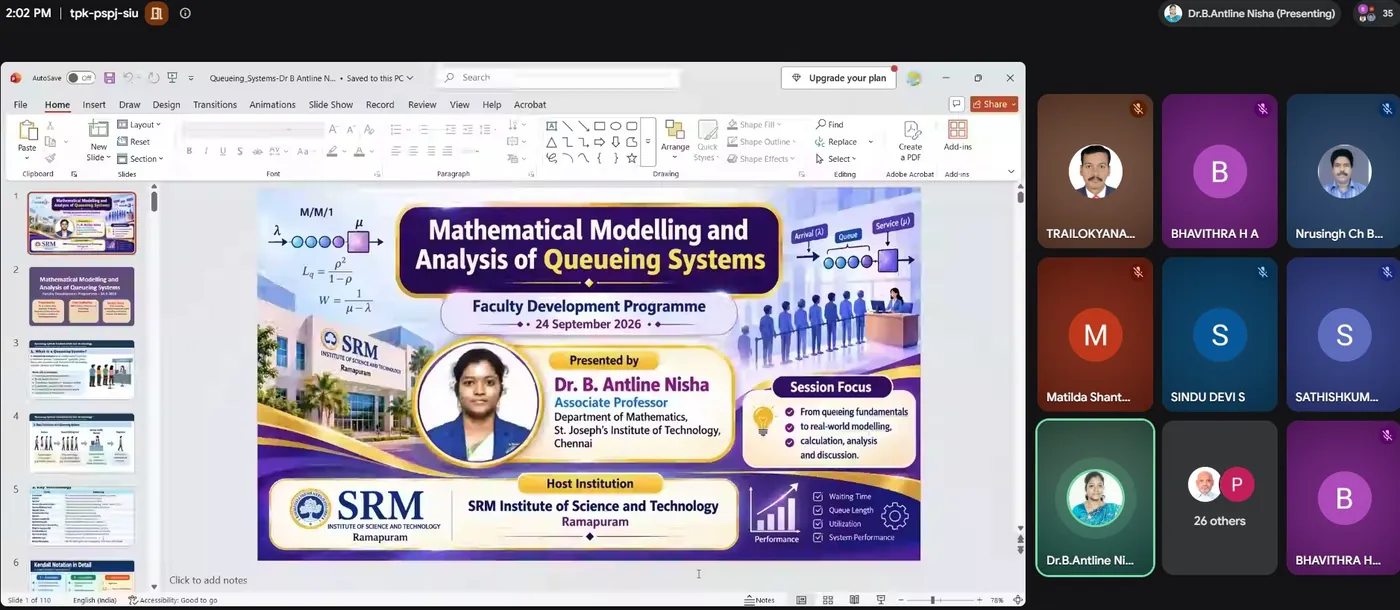Select the Isosceles Triangle shape
This screenshot has height=610, width=1400.
[x=551, y=142]
